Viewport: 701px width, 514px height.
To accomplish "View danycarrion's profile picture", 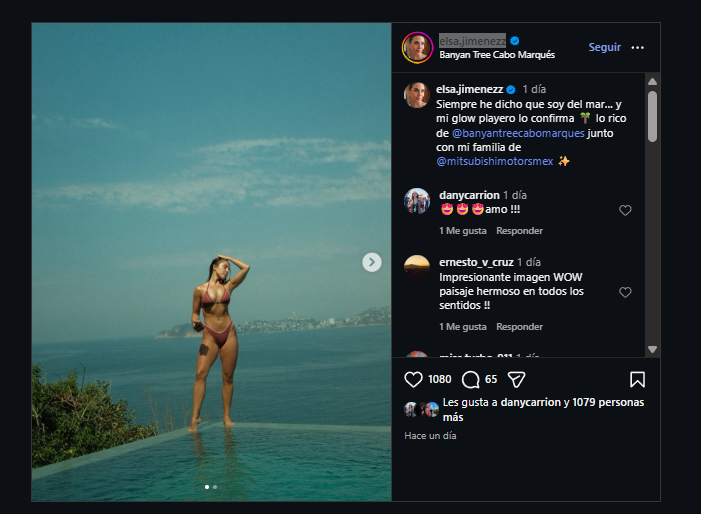I will click(417, 201).
